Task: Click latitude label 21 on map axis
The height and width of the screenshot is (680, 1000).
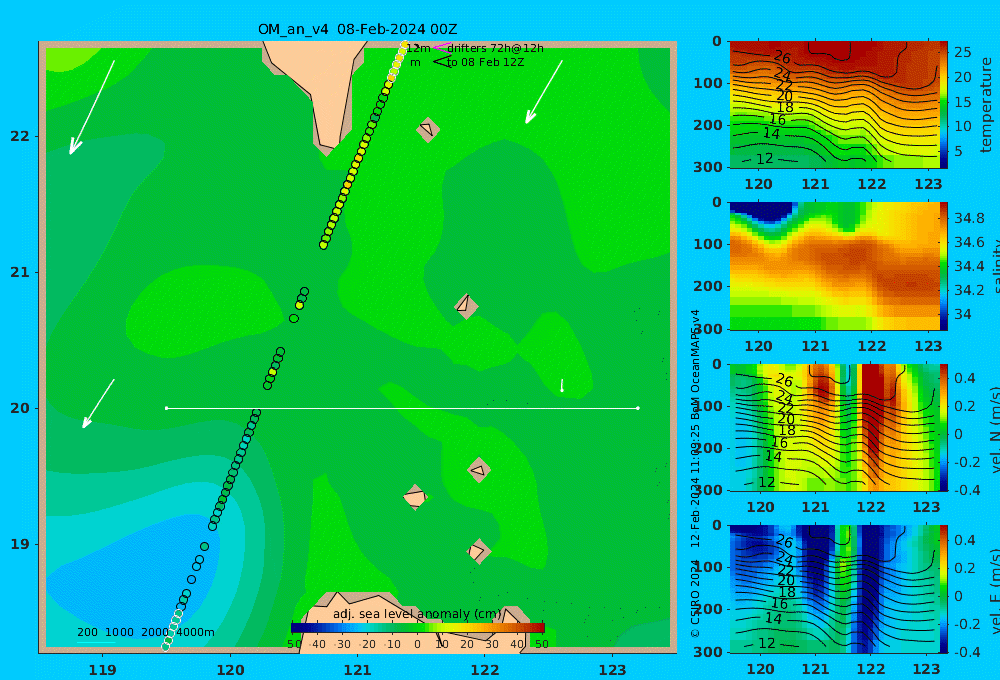Action: 20,272
